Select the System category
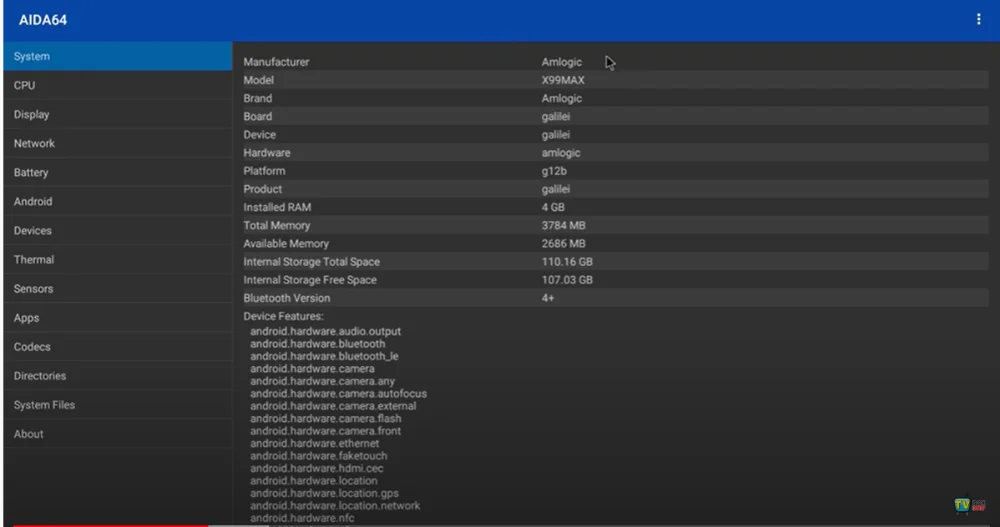Viewport: 1000px width, 527px height. (118, 56)
